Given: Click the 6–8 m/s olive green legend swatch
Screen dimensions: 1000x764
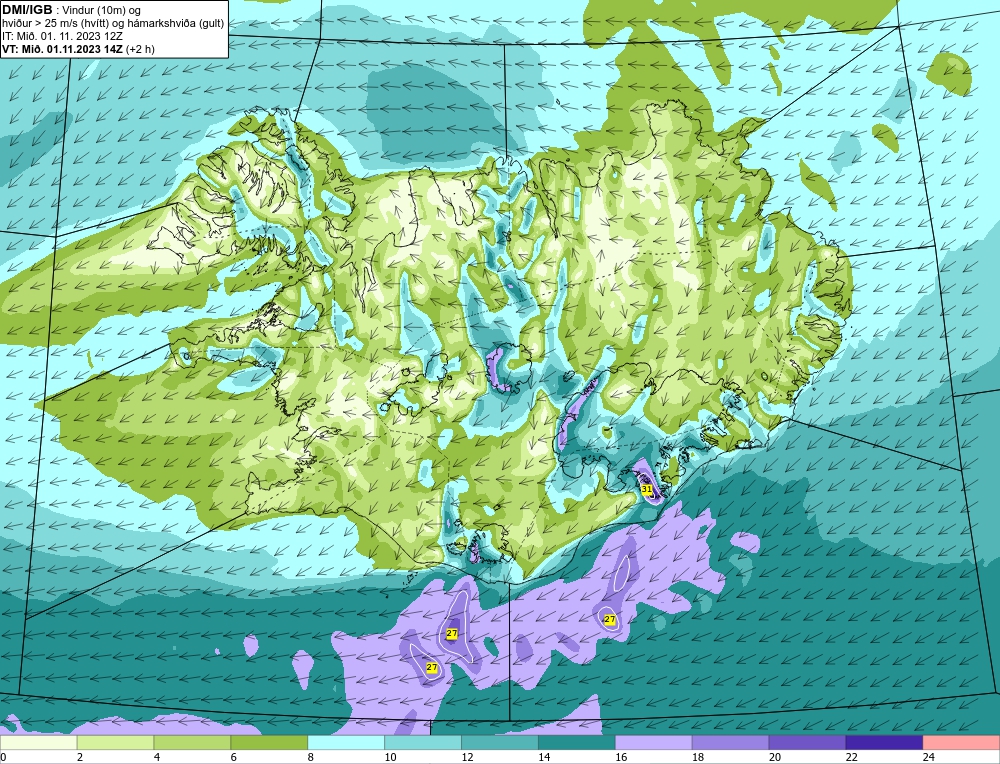Looking at the screenshot, I should point(269,743).
